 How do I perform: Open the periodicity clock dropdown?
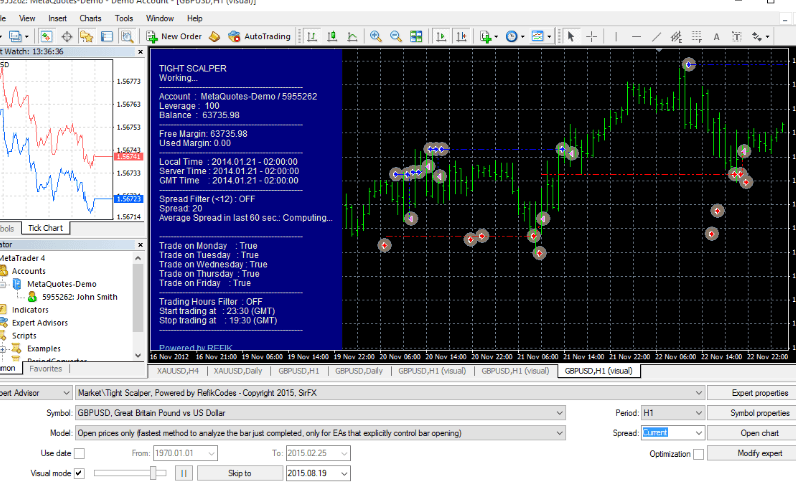pyautogui.click(x=515, y=37)
